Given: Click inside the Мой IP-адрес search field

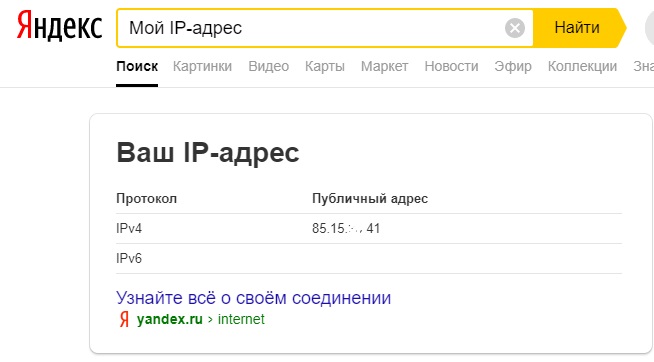Looking at the screenshot, I should point(311,28).
